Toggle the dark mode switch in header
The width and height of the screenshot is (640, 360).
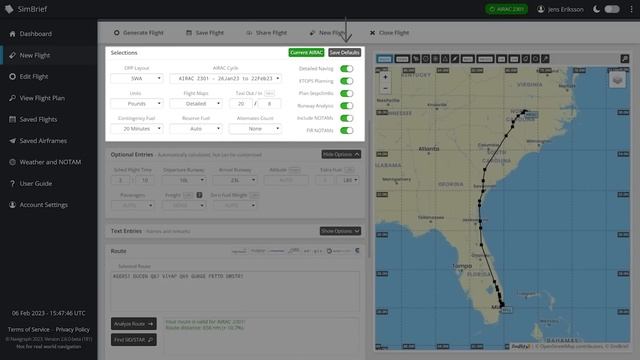(x=612, y=9)
